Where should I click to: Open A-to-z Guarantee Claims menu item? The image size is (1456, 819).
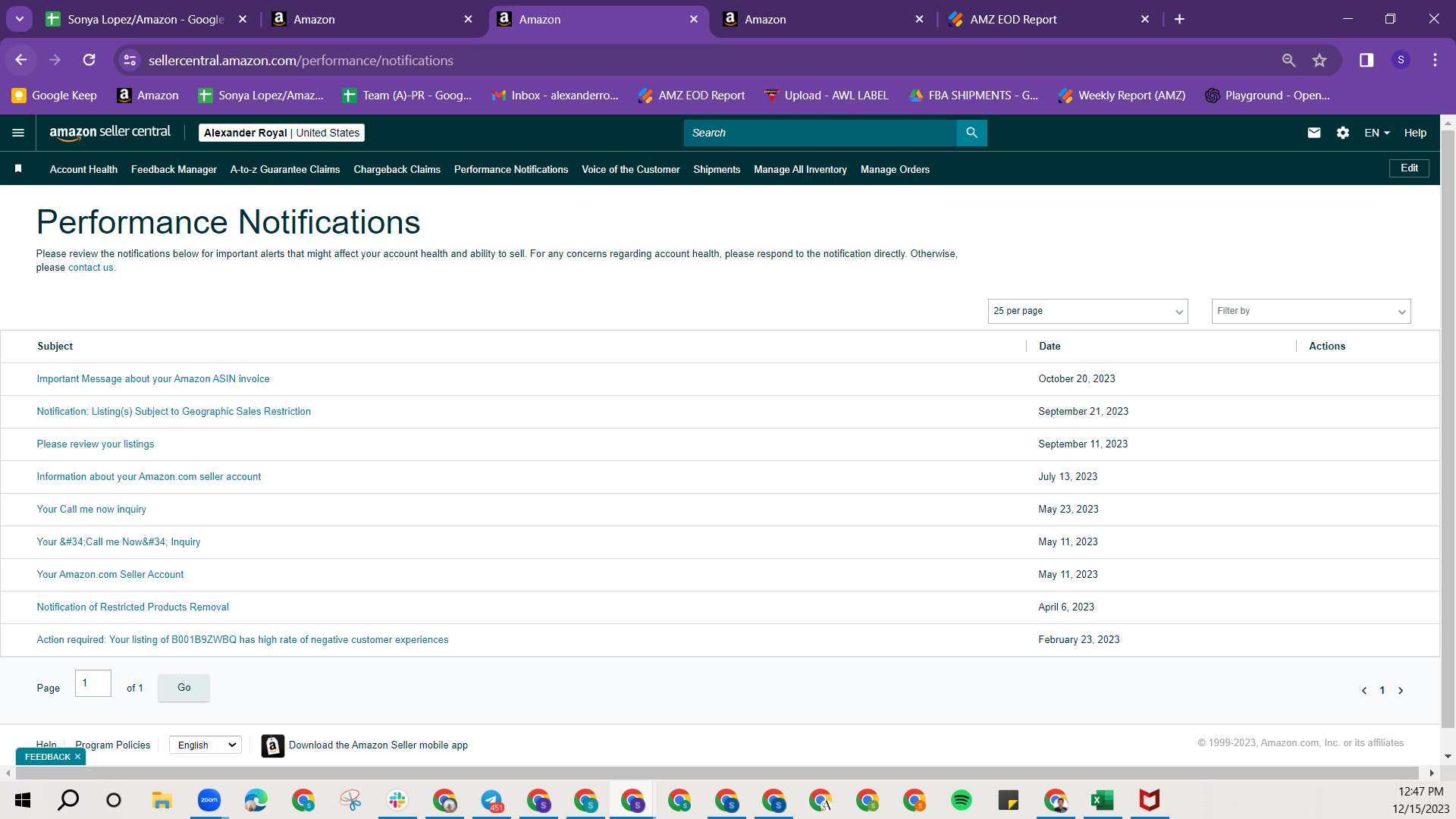pyautogui.click(x=285, y=169)
